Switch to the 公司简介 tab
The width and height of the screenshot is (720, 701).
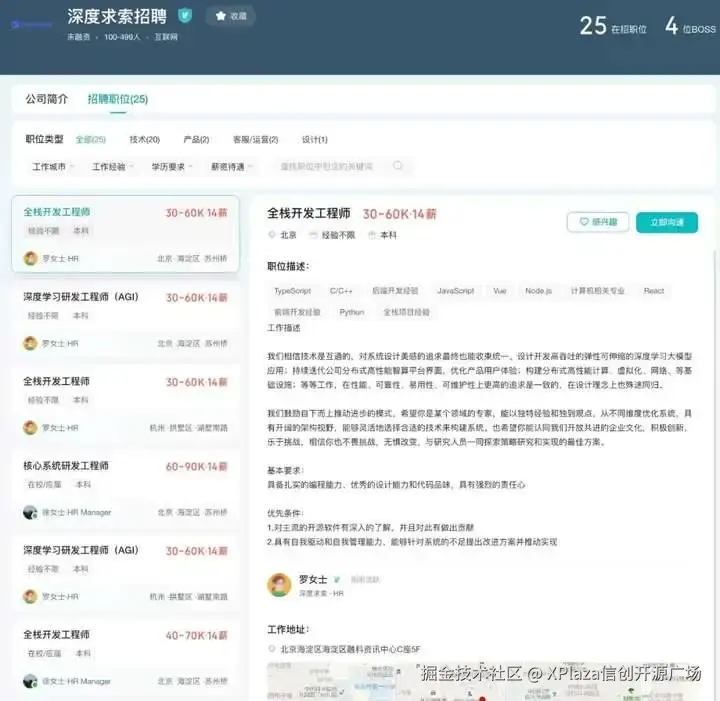47,99
